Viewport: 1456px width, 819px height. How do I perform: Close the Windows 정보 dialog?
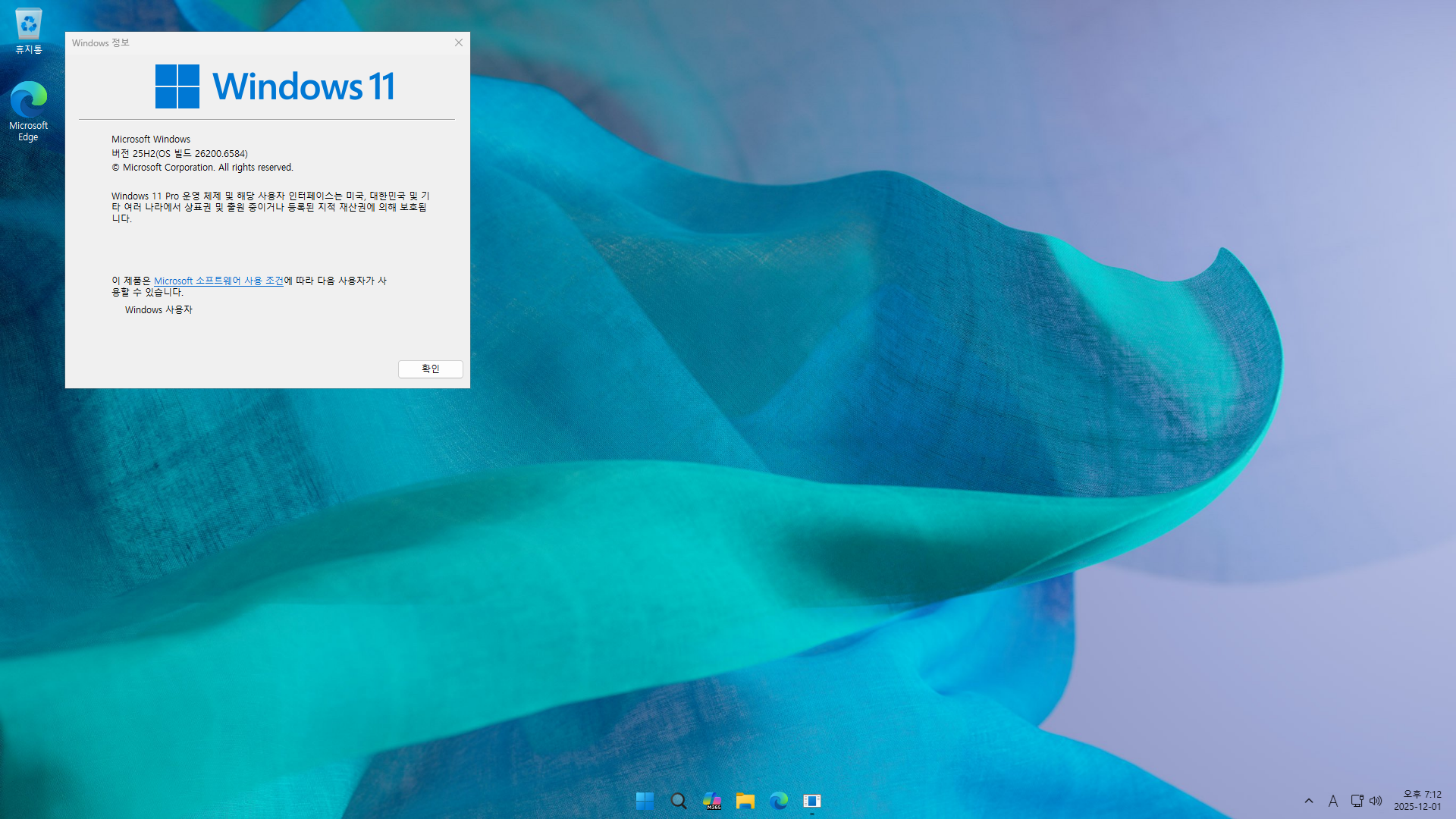[459, 42]
